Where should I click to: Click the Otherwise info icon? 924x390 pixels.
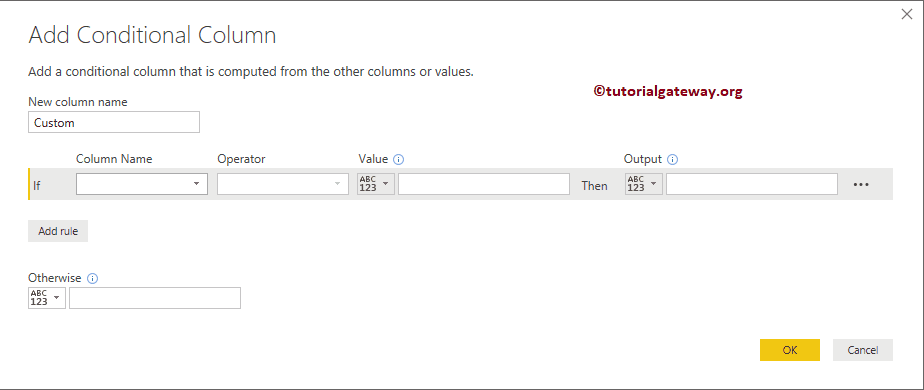92,279
